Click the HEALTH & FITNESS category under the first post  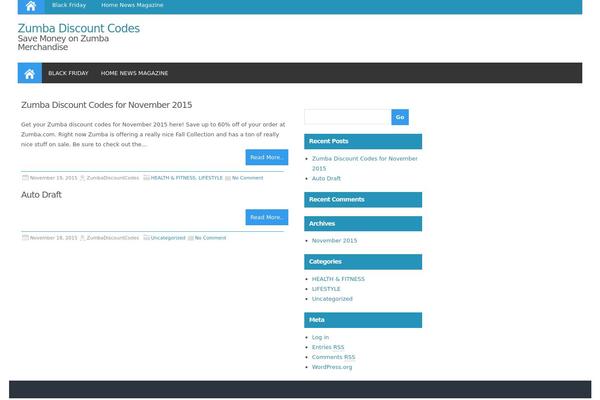(x=173, y=178)
